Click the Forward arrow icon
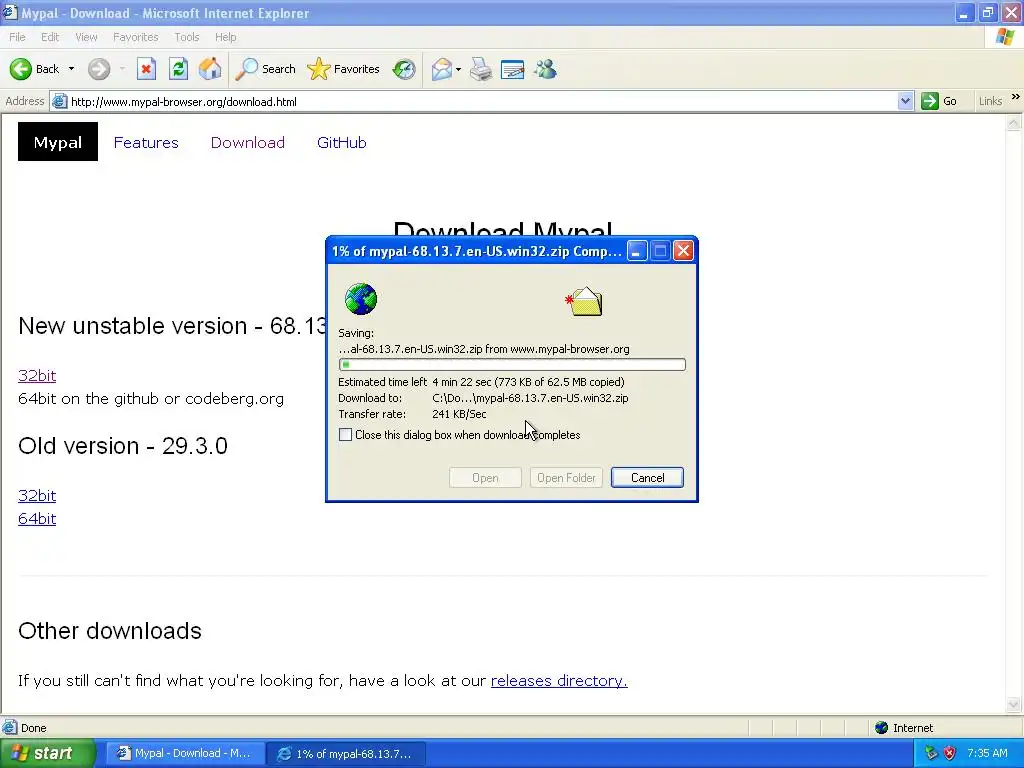1024x768 pixels. 99,69
